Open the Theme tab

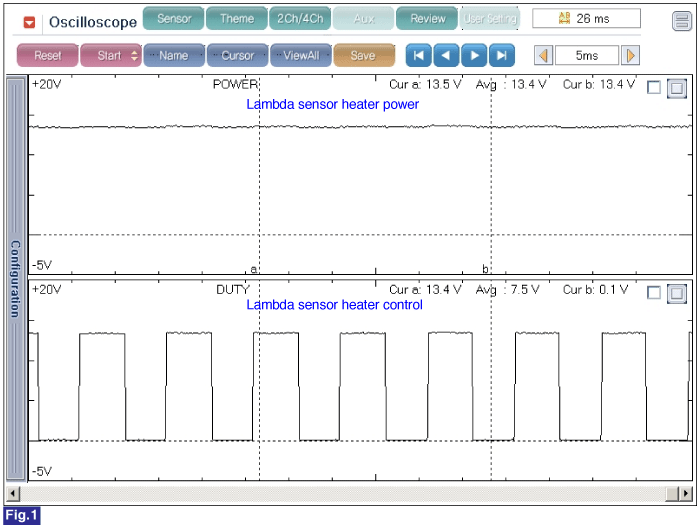pos(237,18)
